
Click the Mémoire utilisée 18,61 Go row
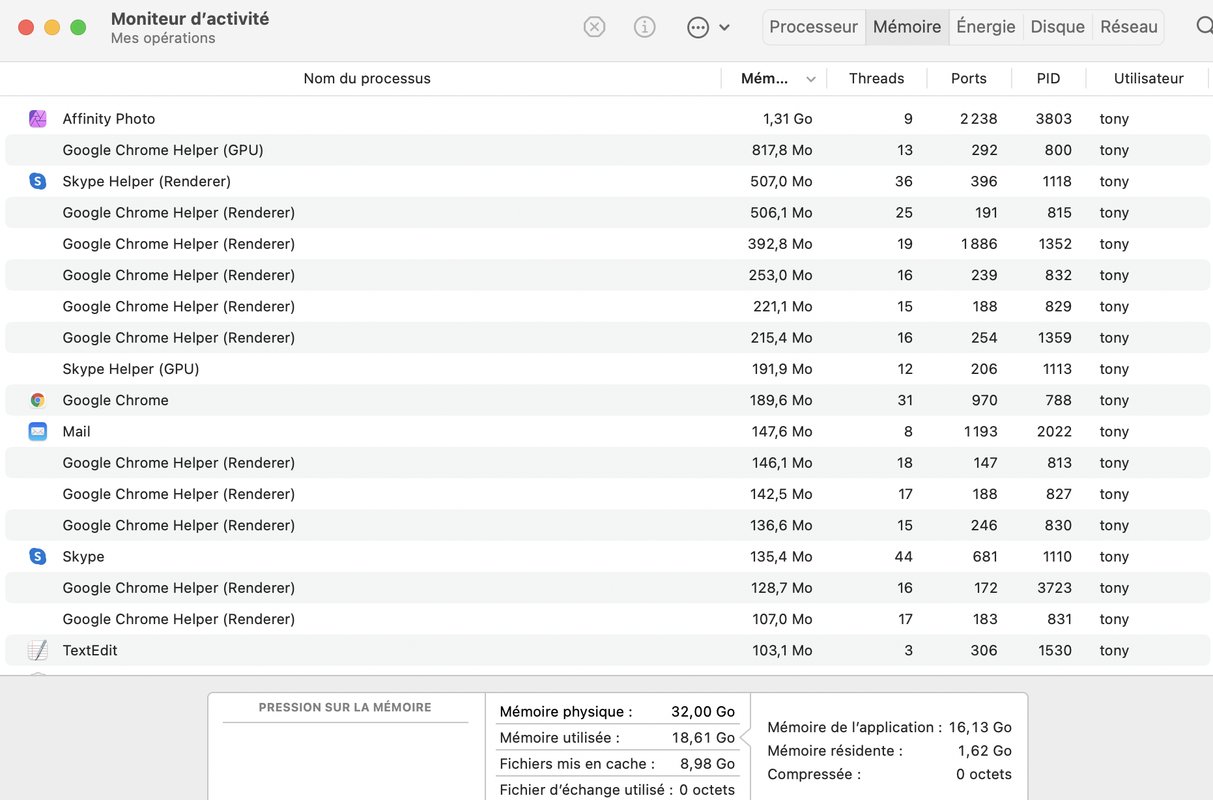(x=617, y=738)
